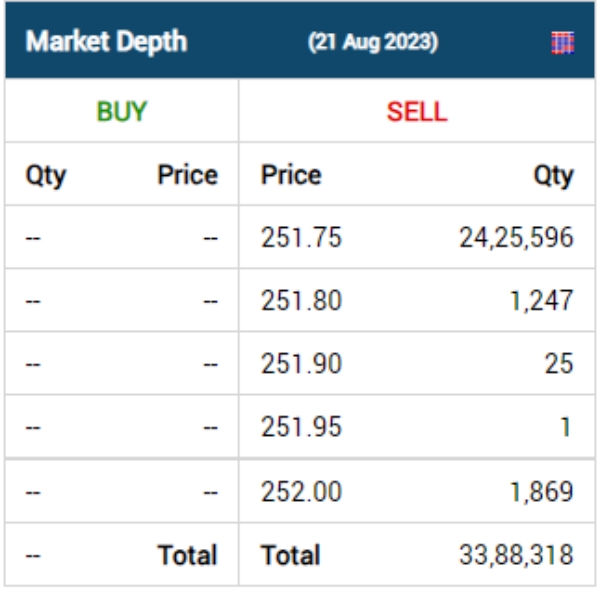Click sell price 251.80
Image resolution: width=600 pixels, height=596 pixels.
click(301, 301)
